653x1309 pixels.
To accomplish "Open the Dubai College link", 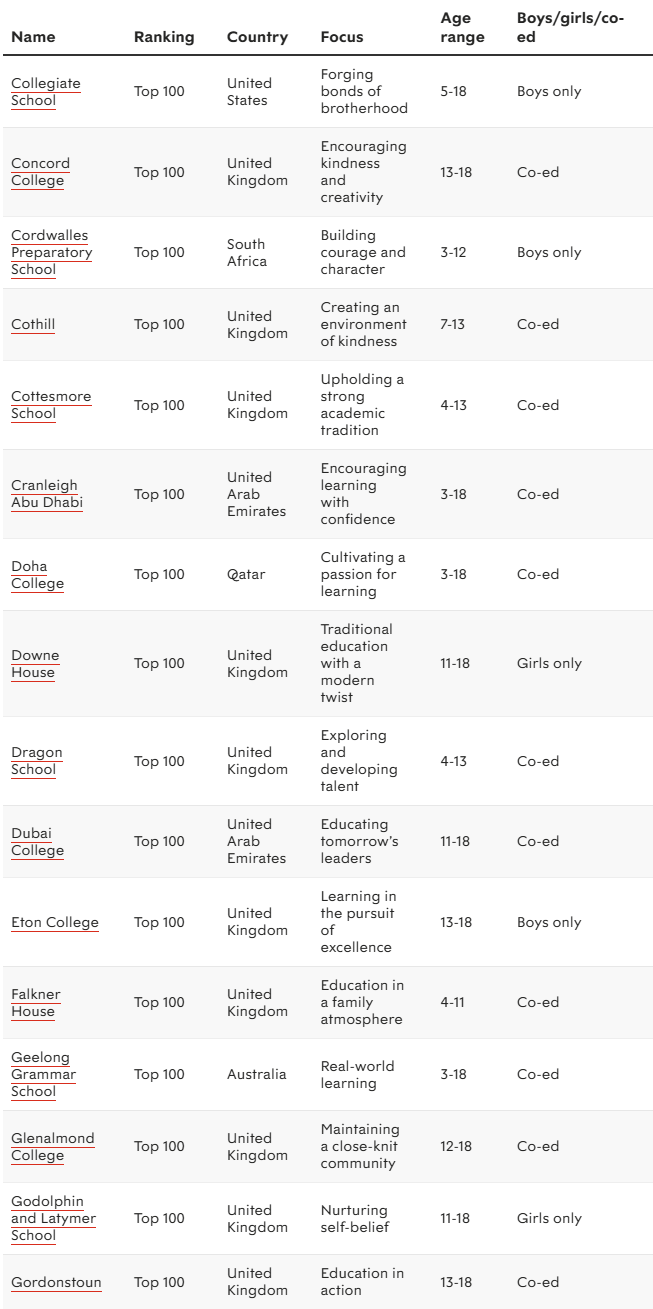I will (37, 842).
